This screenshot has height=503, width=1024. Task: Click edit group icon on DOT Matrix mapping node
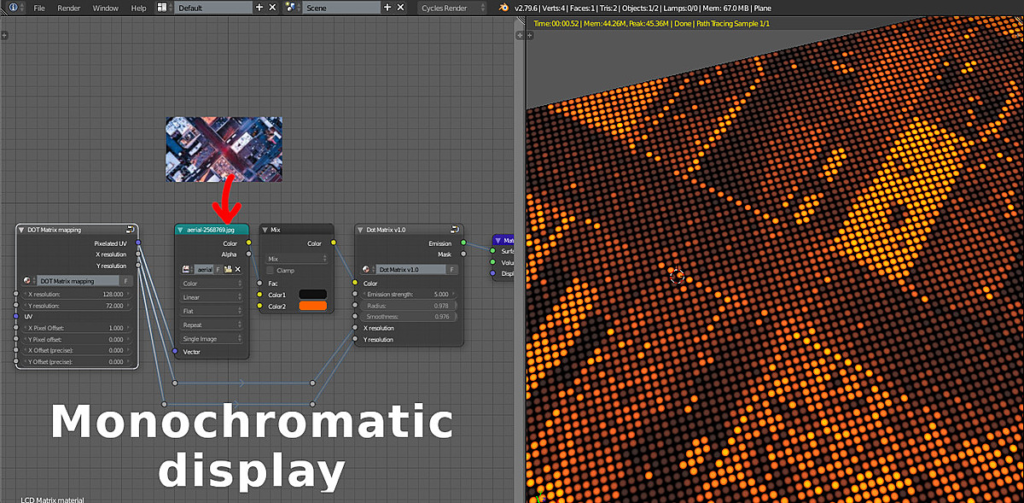[x=130, y=229]
